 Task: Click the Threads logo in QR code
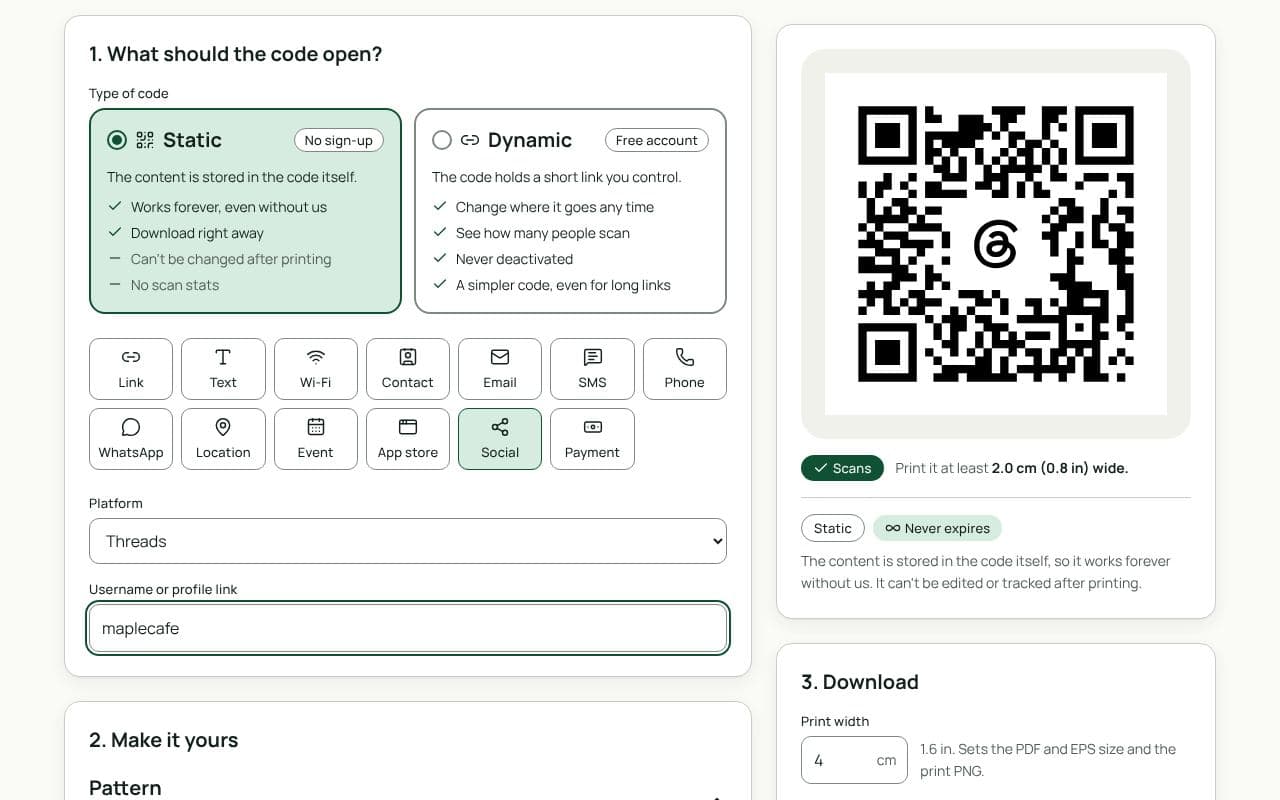coord(995,245)
